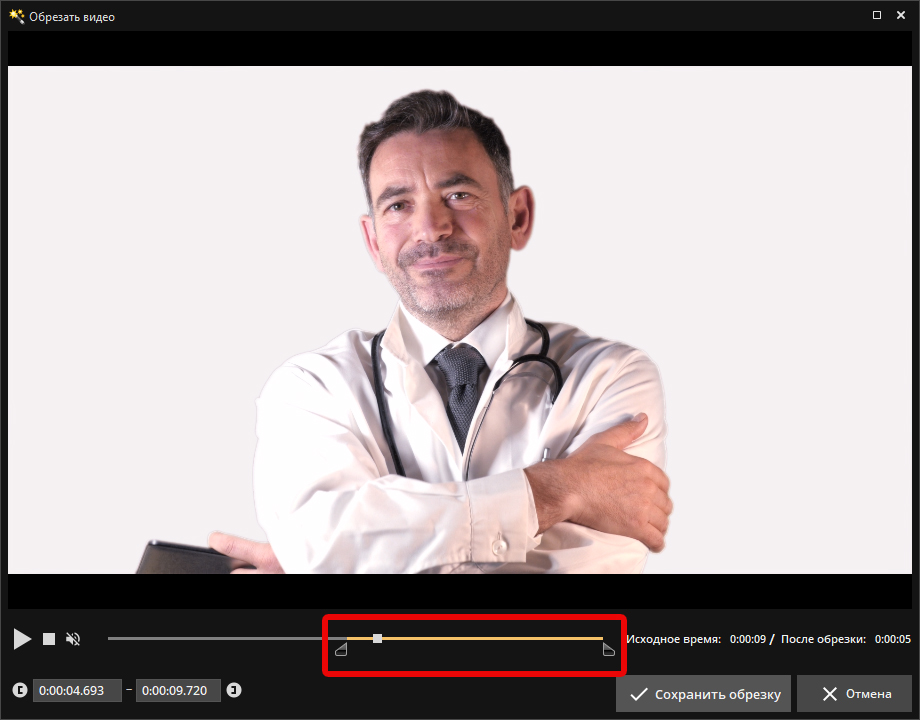Viewport: 920px width, 720px height.
Task: Focus the end time field 0:00:09.720
Action: tap(178, 690)
